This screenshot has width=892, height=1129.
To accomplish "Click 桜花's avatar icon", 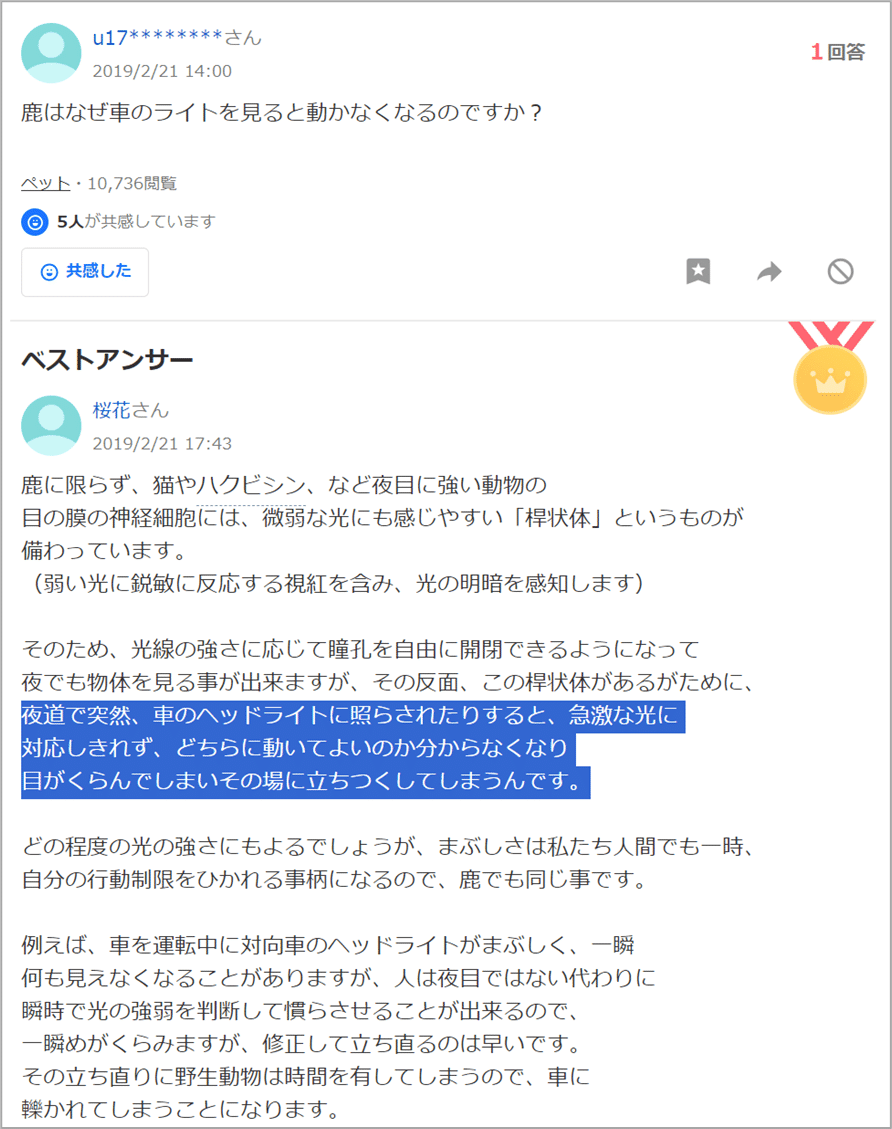I will pyautogui.click(x=51, y=426).
